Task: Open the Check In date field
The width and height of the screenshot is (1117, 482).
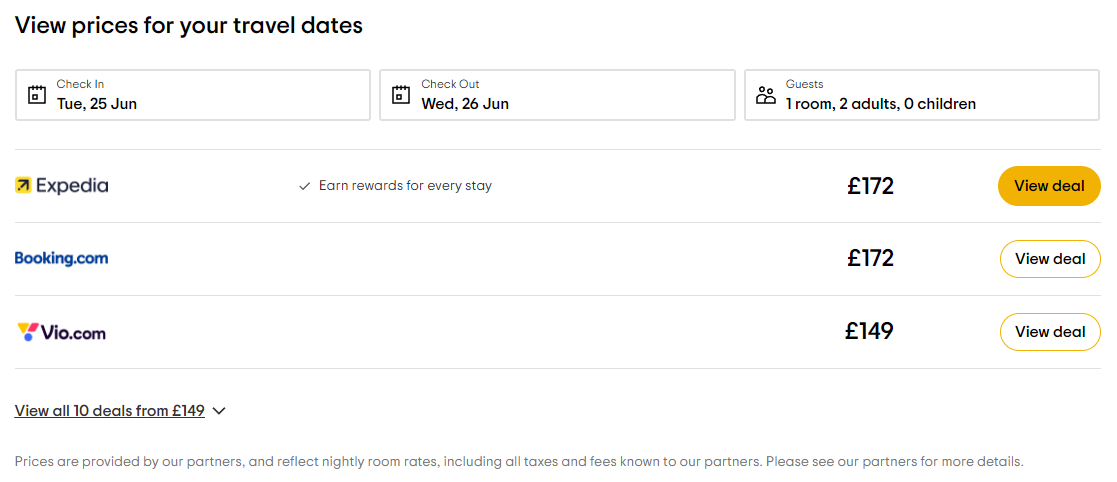Action: coord(192,95)
